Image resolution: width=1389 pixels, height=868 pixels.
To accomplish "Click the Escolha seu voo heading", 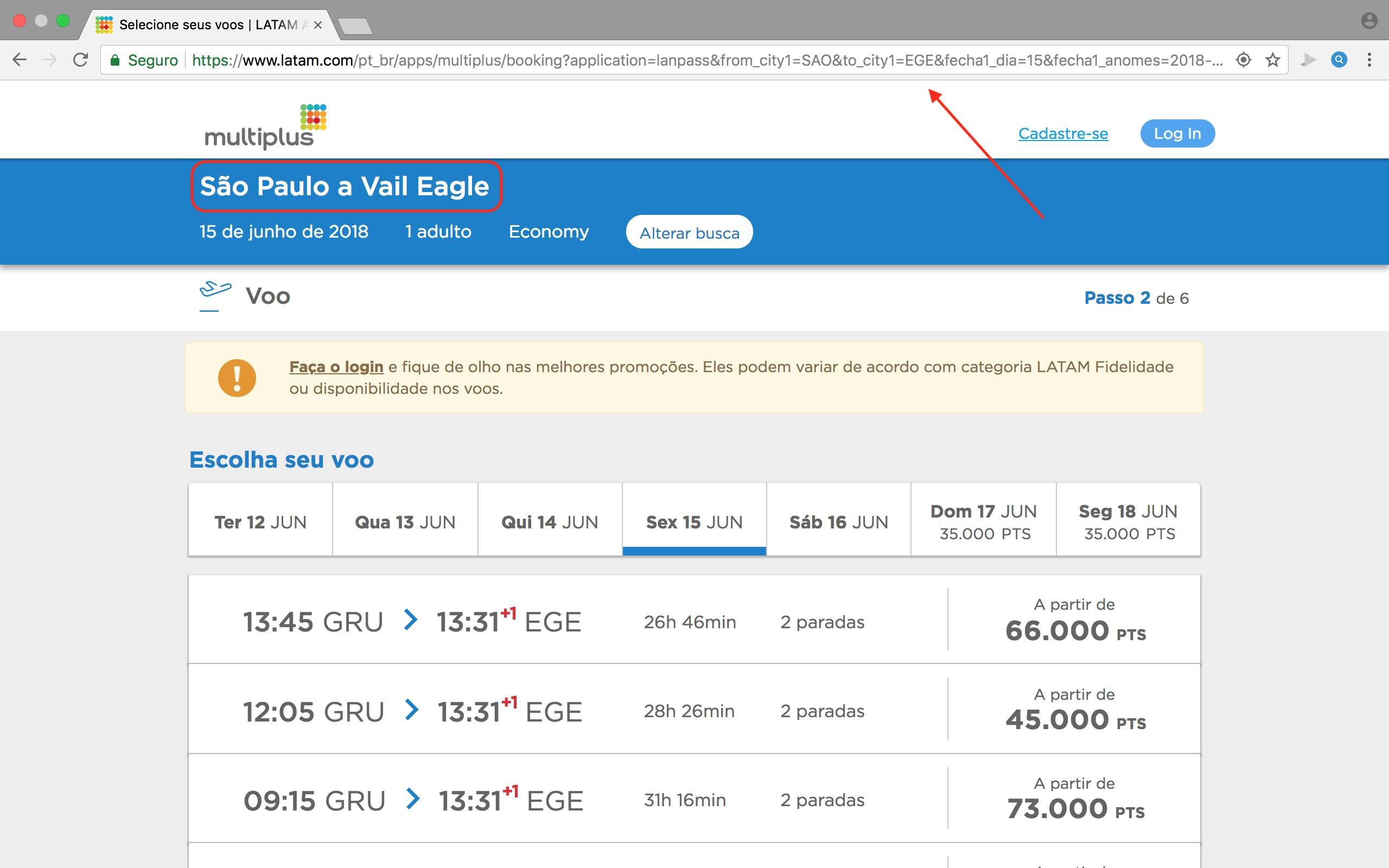I will (x=281, y=460).
